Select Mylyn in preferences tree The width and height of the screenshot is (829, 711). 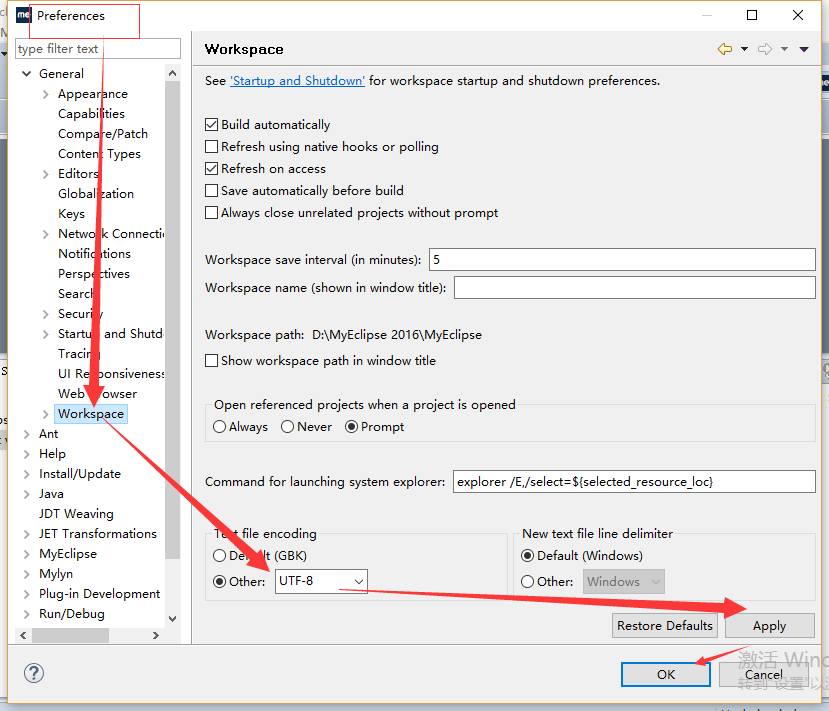(56, 574)
